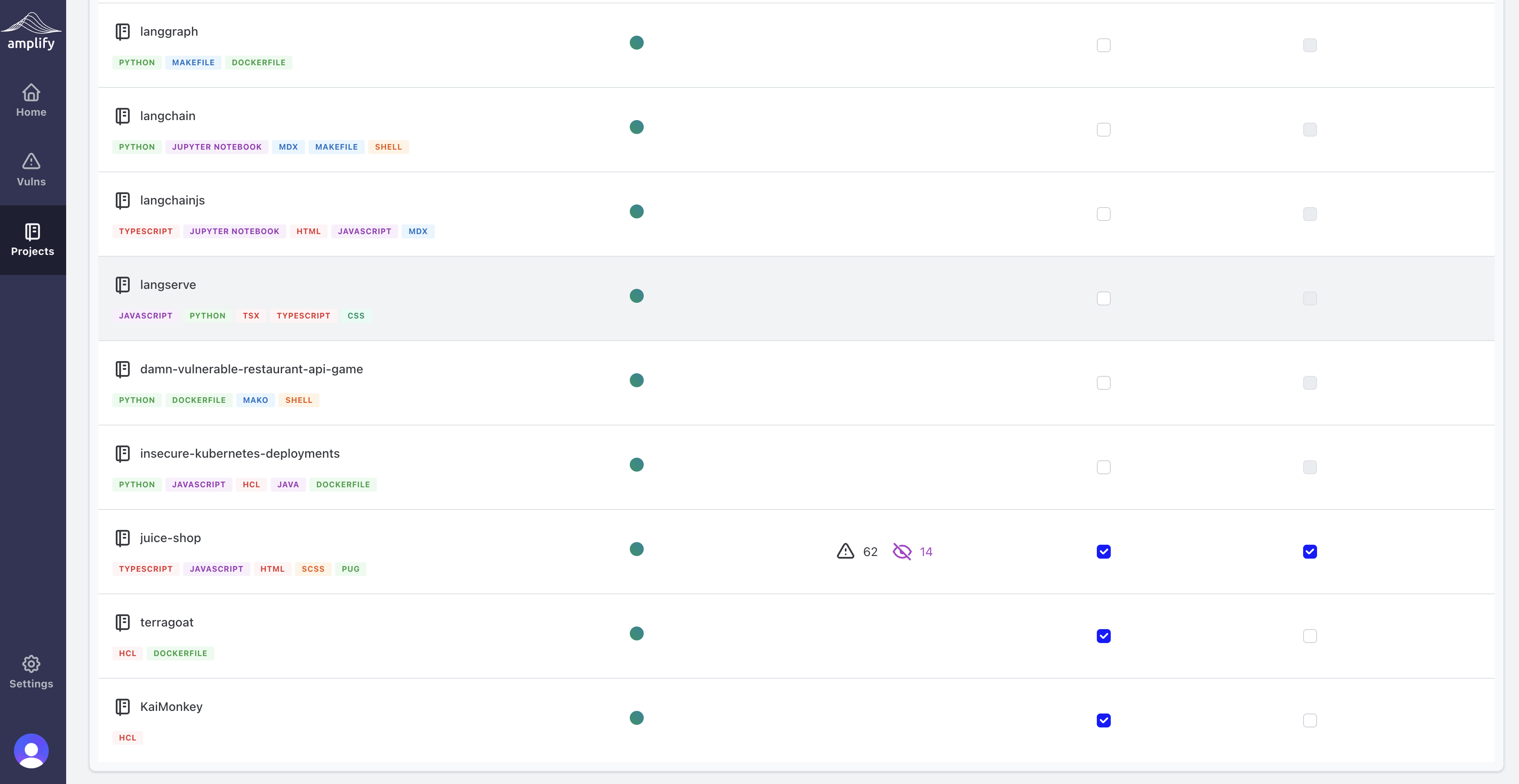Click the juice-shop hidden findings eye icon
Viewport: 1519px width, 784px height.
point(902,551)
